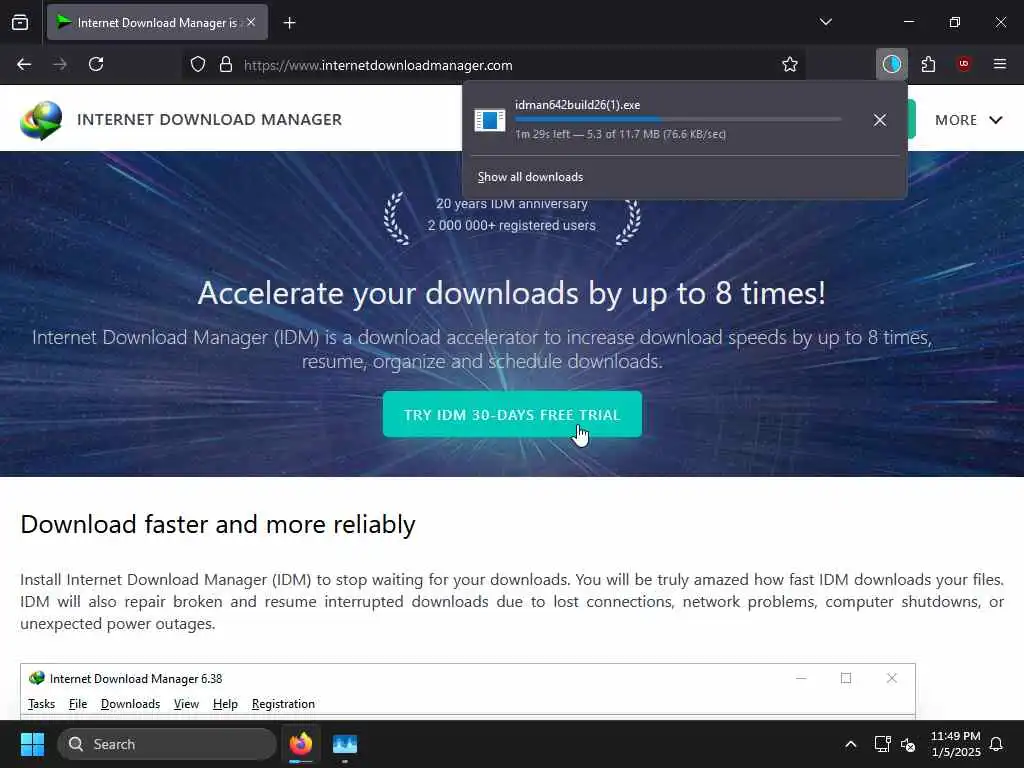
Task: Click the Firefox View icon
Action: 20,22
